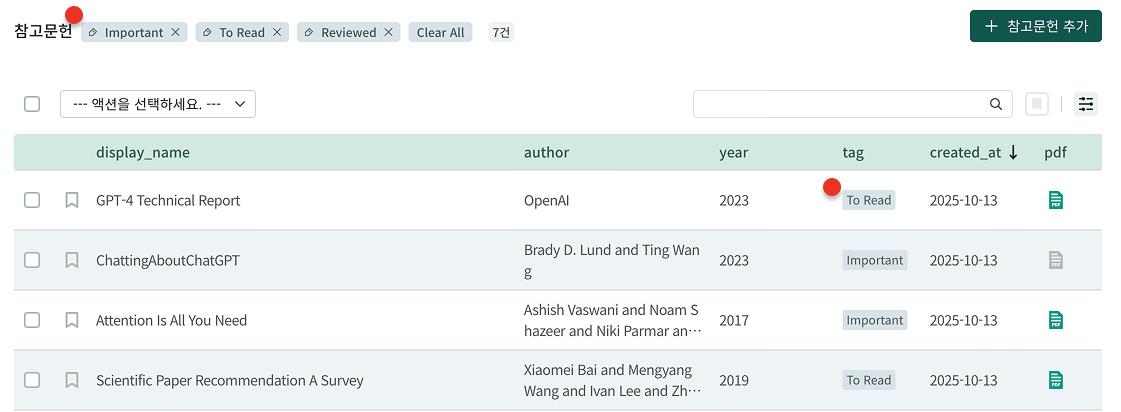Click the magnifier search icon

pos(996,104)
